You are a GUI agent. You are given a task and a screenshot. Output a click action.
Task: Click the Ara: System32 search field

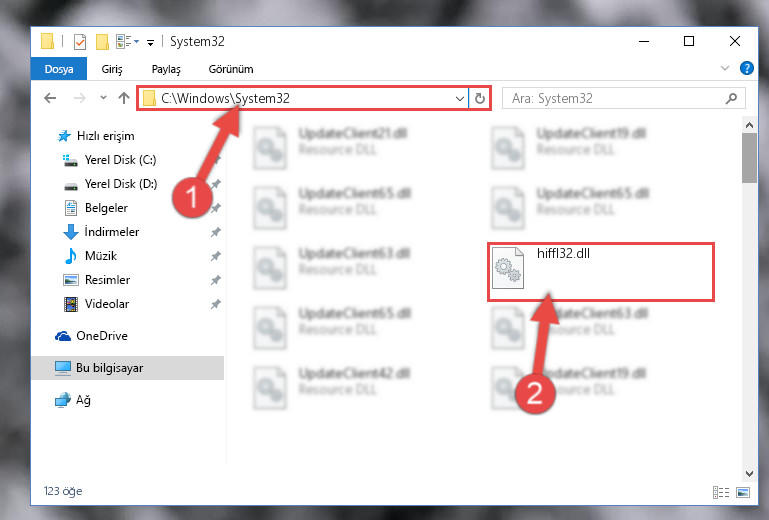(x=613, y=99)
